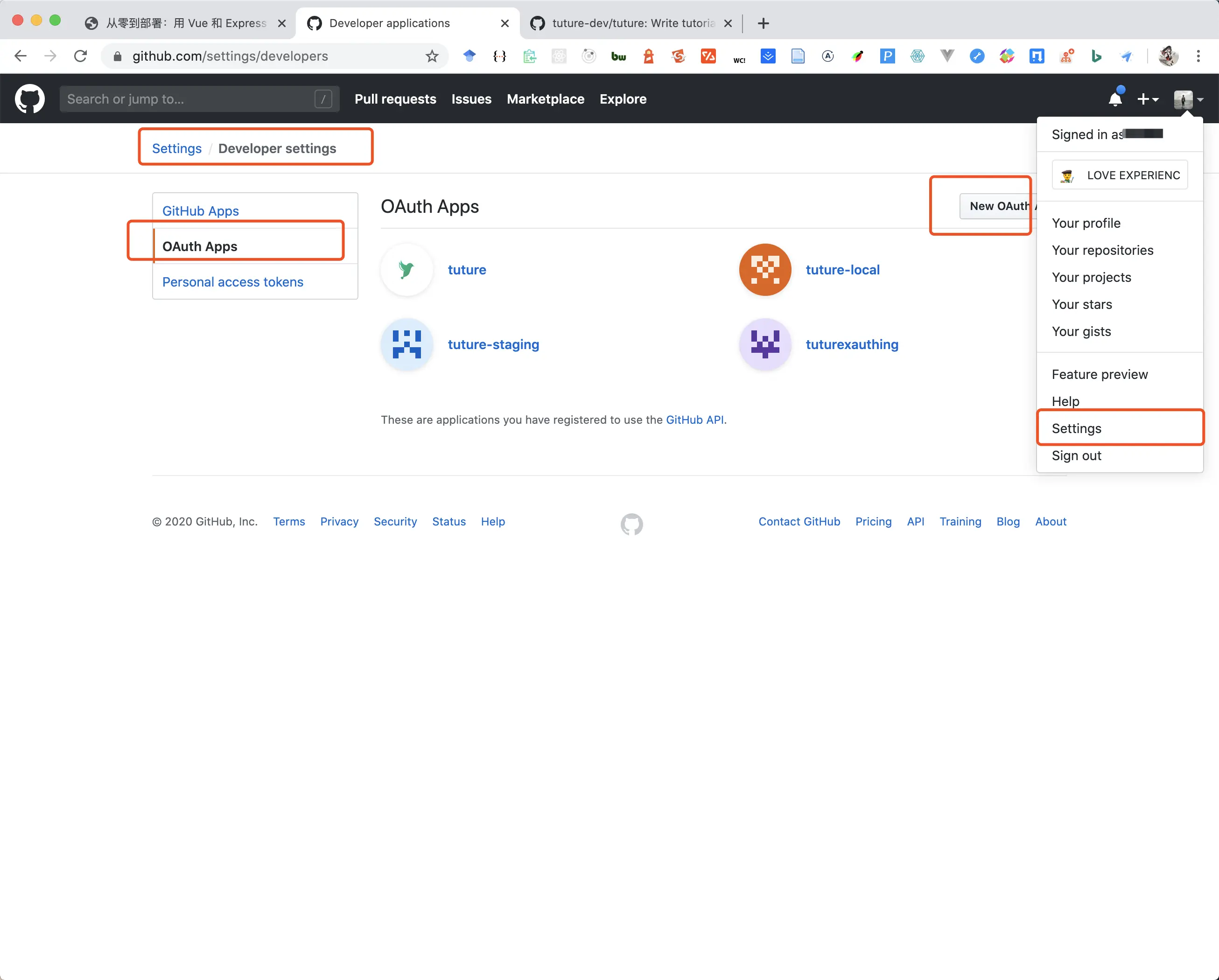
Task: Click the LOVE EXPERIENC status button
Action: [1120, 175]
